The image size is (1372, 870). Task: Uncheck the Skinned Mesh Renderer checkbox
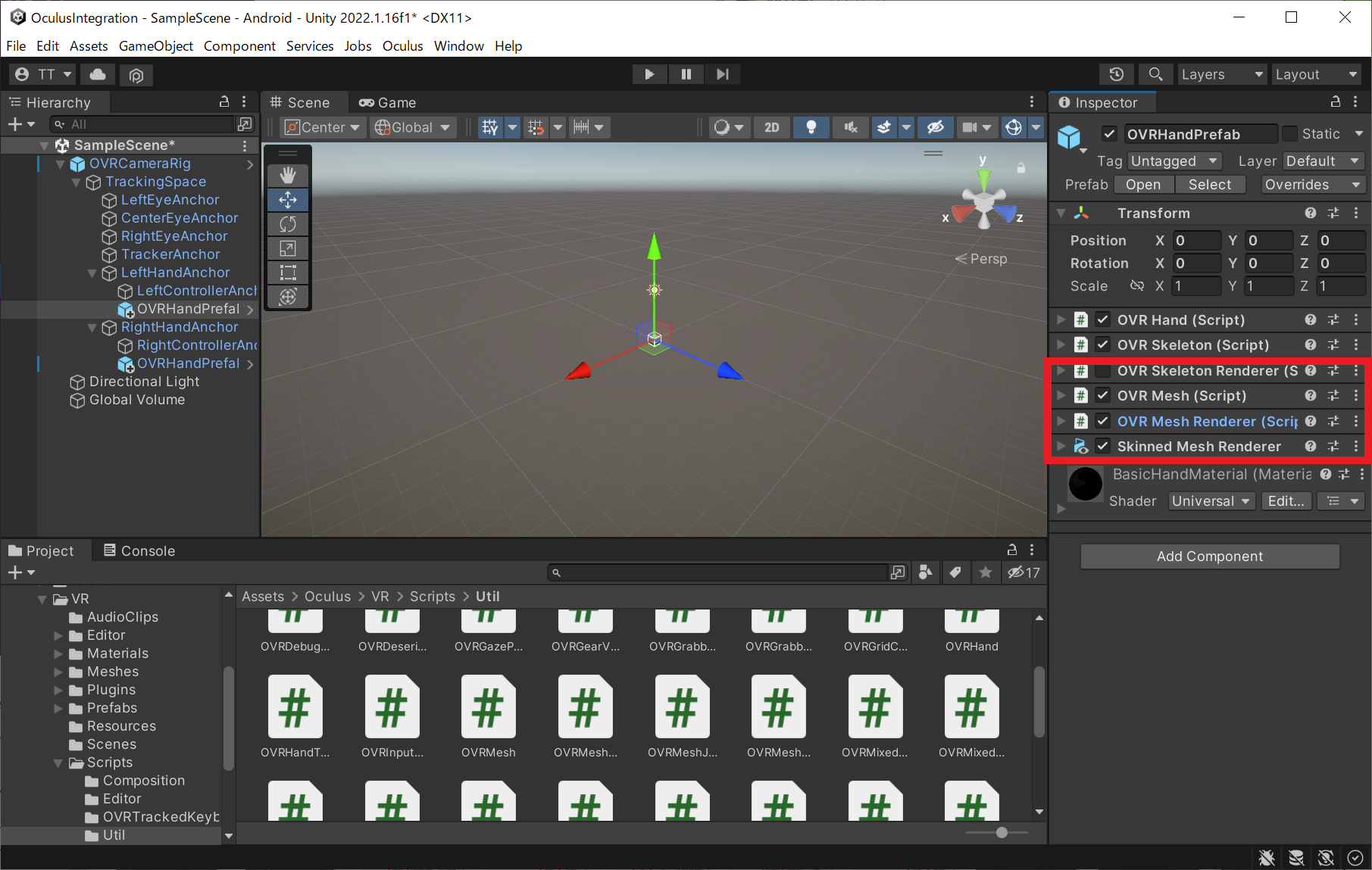click(1103, 447)
